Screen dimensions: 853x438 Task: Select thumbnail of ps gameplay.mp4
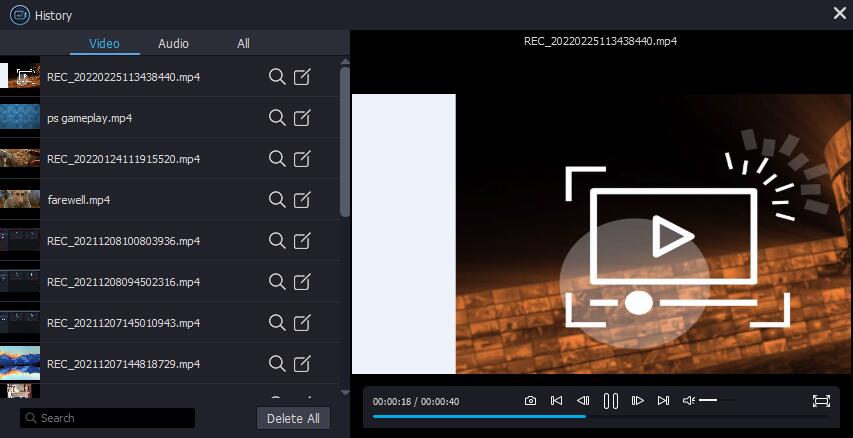[x=20, y=117]
